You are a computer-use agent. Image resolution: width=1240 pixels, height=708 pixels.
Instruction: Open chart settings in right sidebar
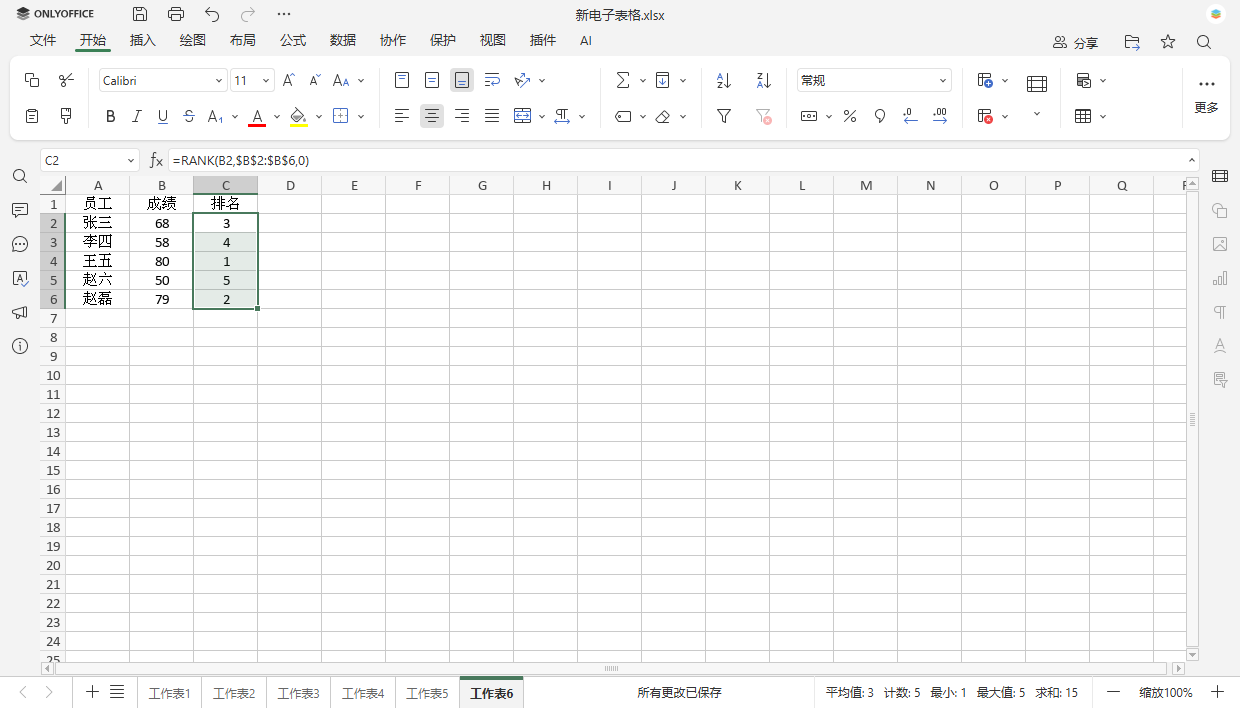coord(1219,278)
